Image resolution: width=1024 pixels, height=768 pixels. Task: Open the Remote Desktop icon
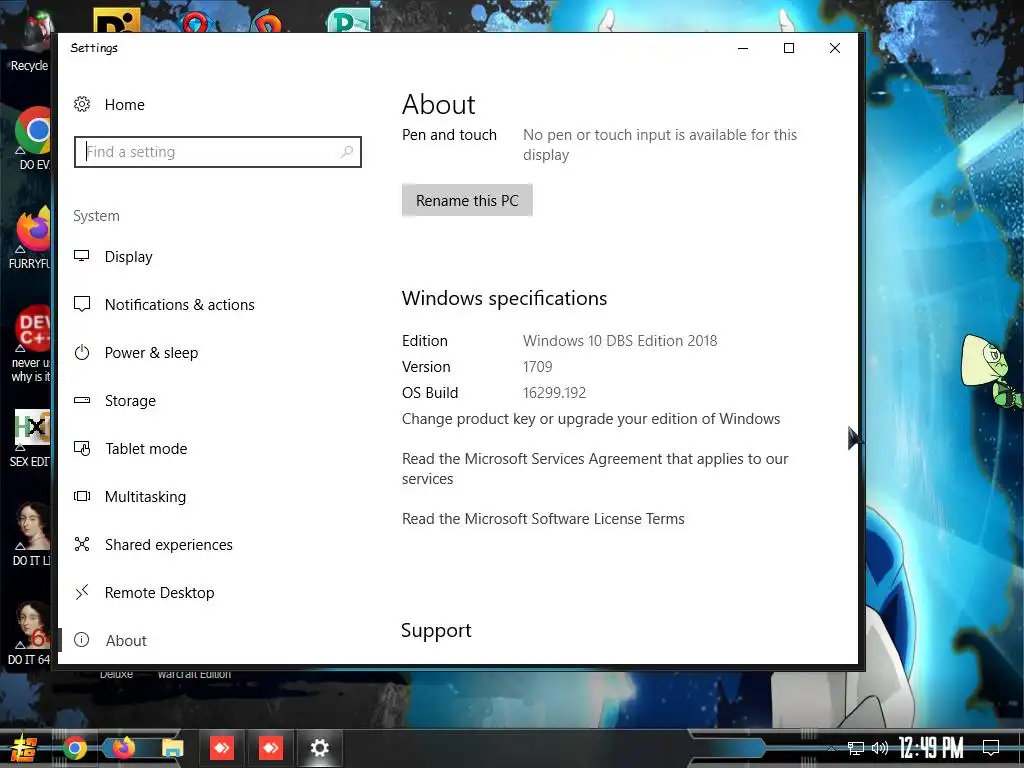click(x=82, y=592)
